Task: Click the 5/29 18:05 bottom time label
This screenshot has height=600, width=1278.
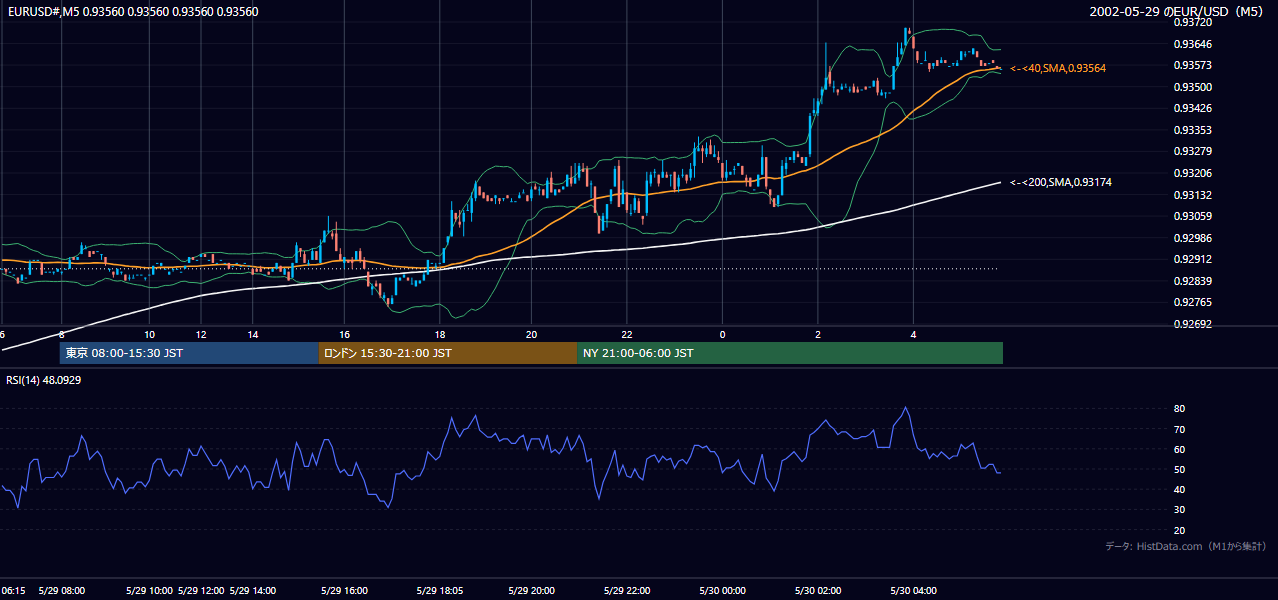Action: [x=438, y=591]
